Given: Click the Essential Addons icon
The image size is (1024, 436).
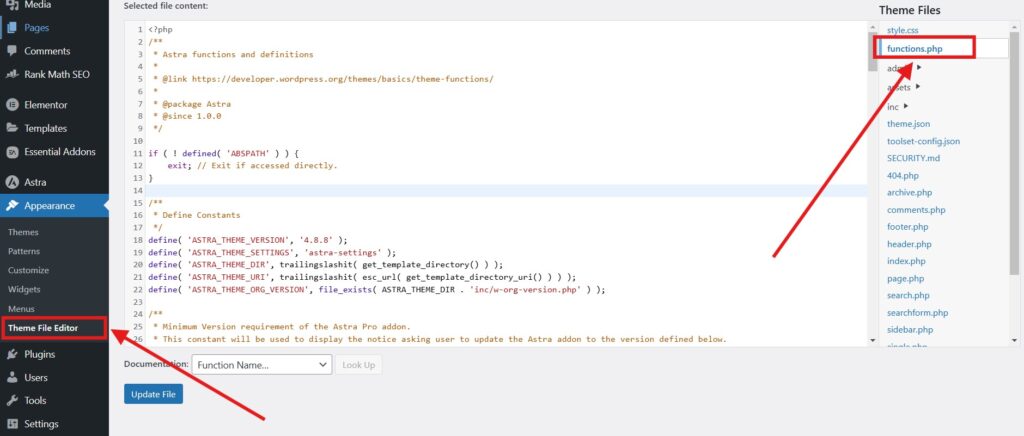Looking at the screenshot, I should click(12, 152).
